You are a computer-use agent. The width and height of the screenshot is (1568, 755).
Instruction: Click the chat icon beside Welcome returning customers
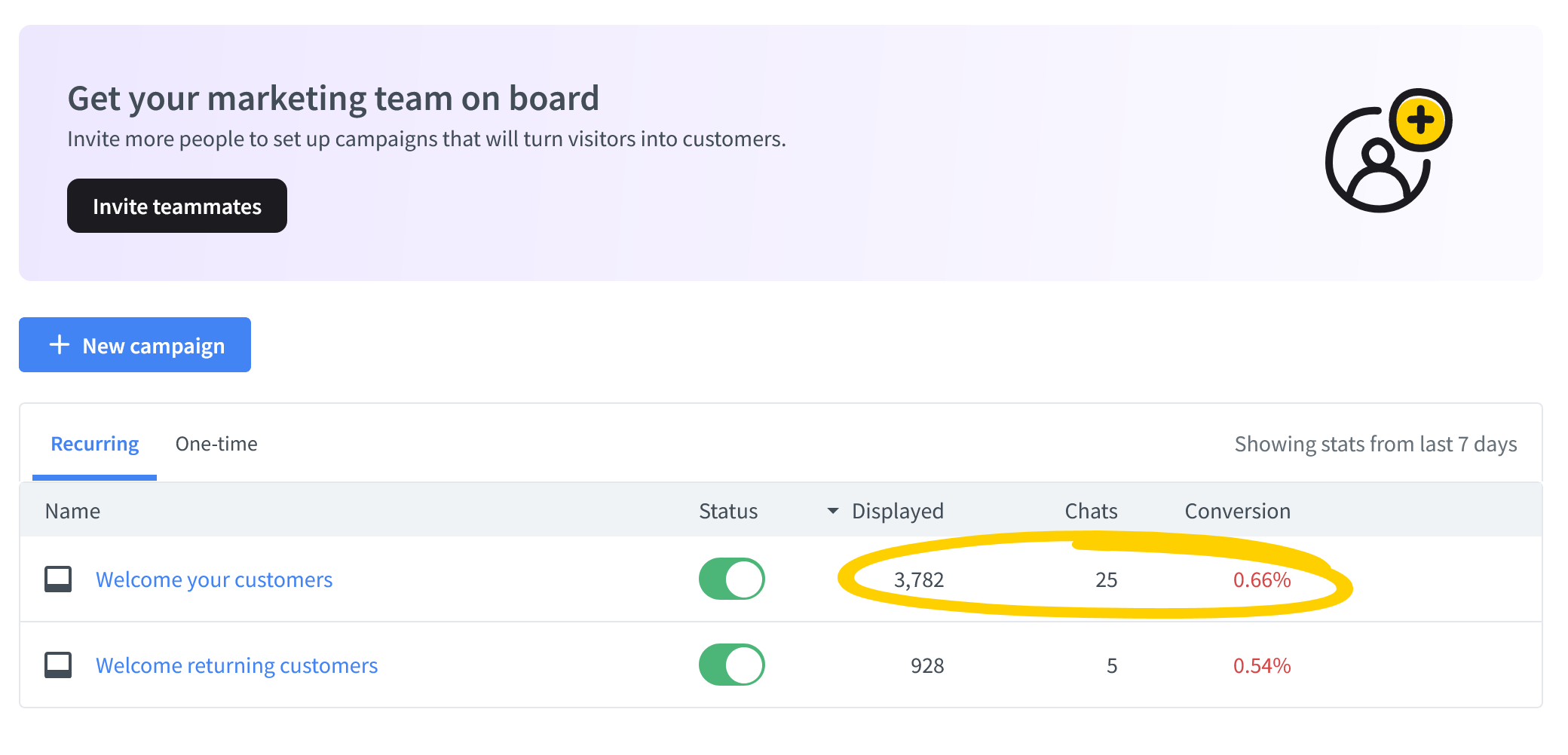click(58, 665)
